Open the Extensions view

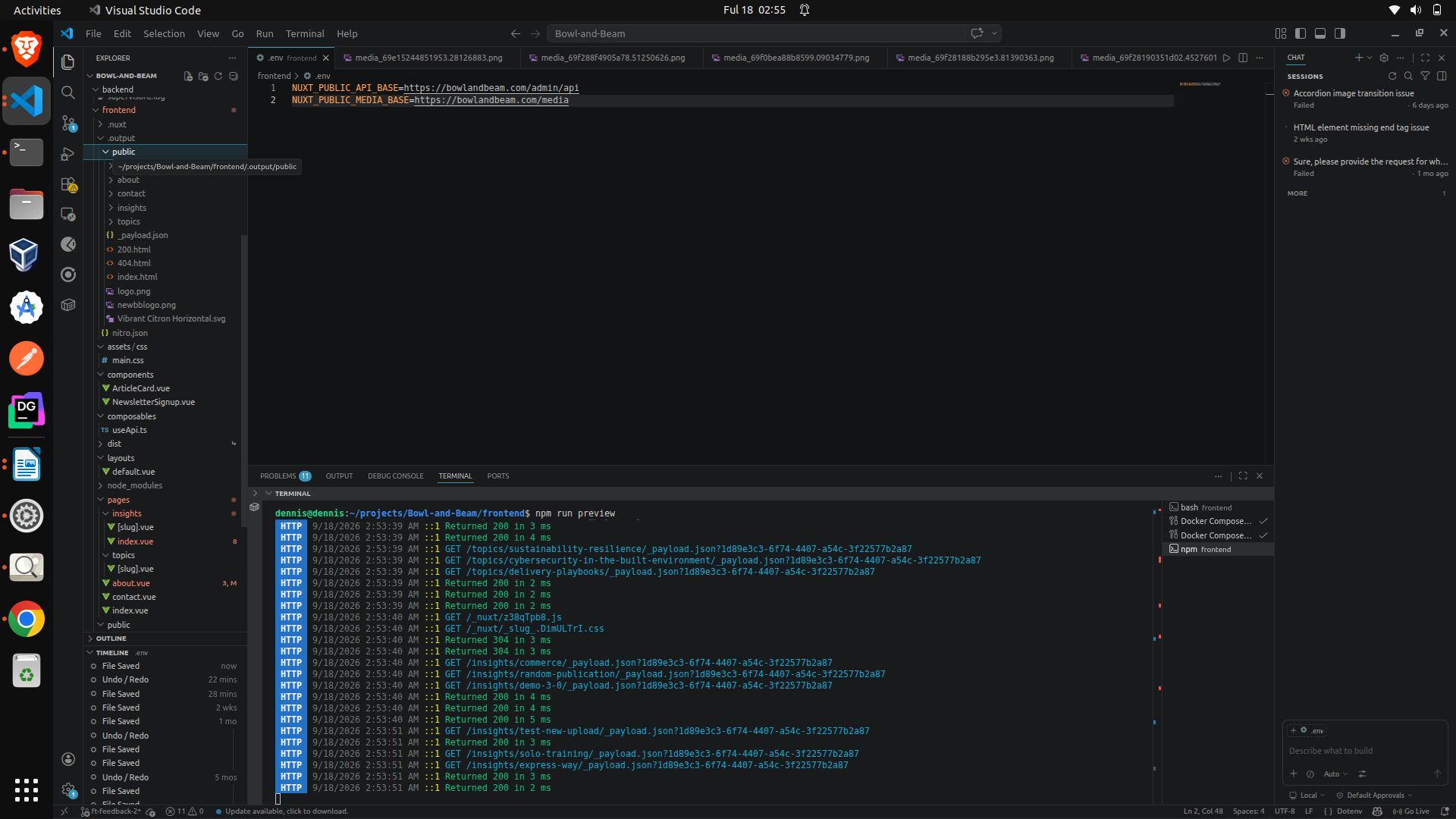click(68, 184)
